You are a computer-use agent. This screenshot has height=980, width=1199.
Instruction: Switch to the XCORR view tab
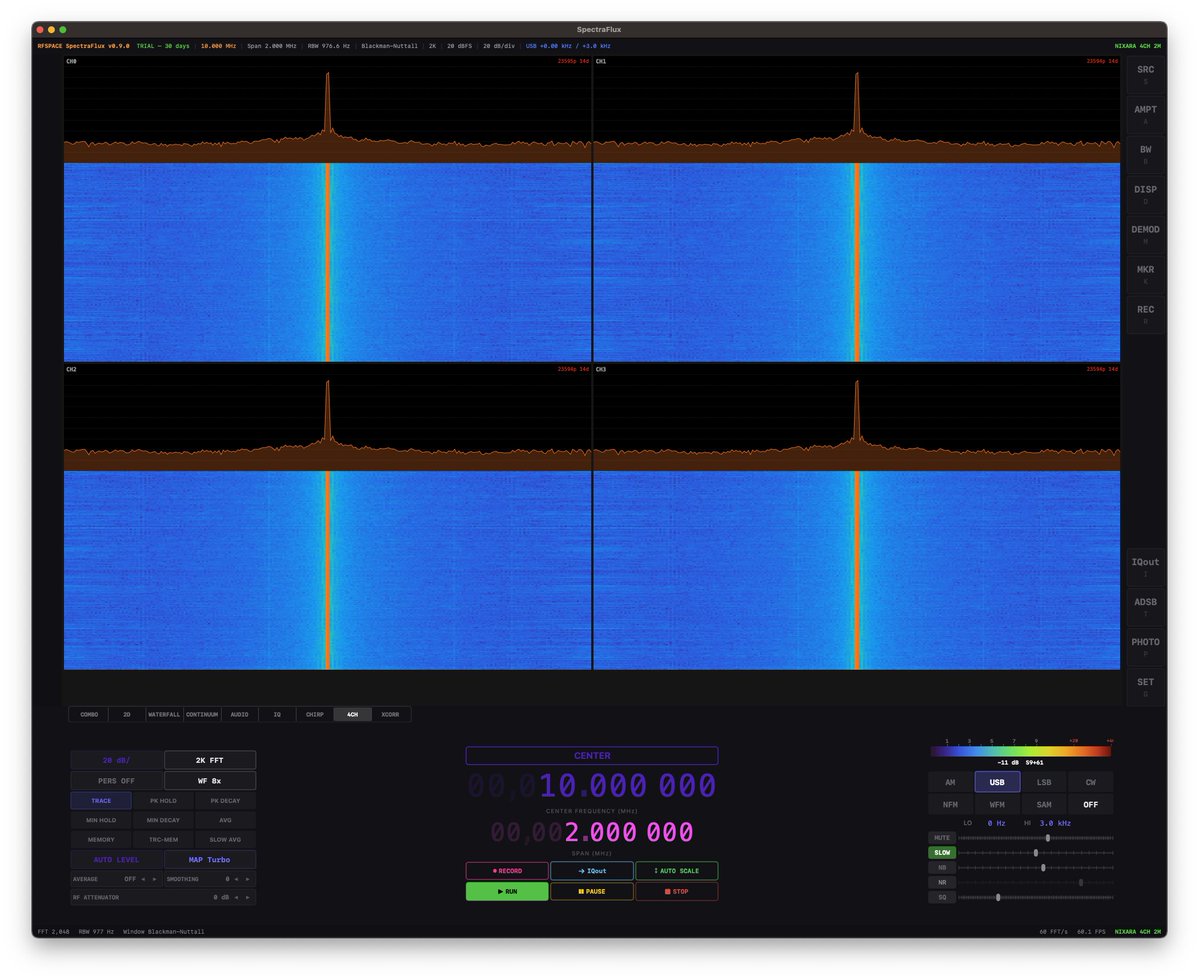[x=390, y=715]
